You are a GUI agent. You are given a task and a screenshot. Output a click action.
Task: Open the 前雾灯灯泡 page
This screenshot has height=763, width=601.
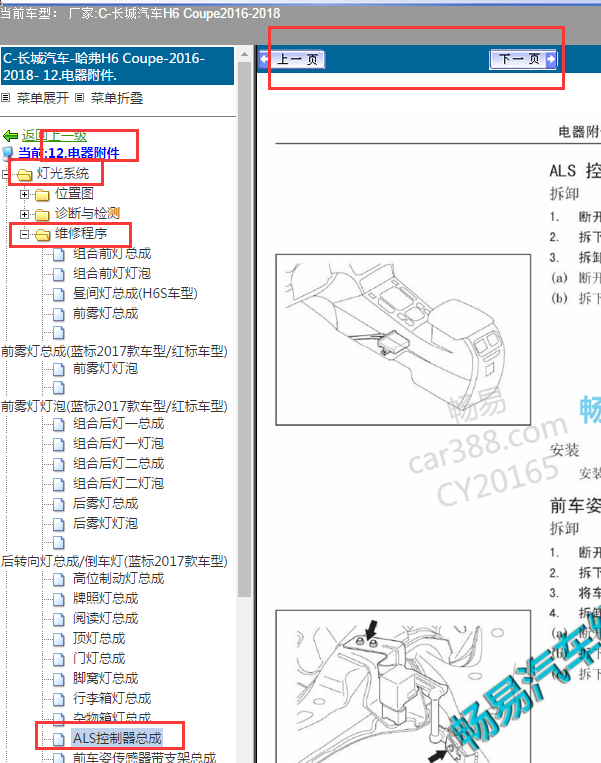[105, 368]
